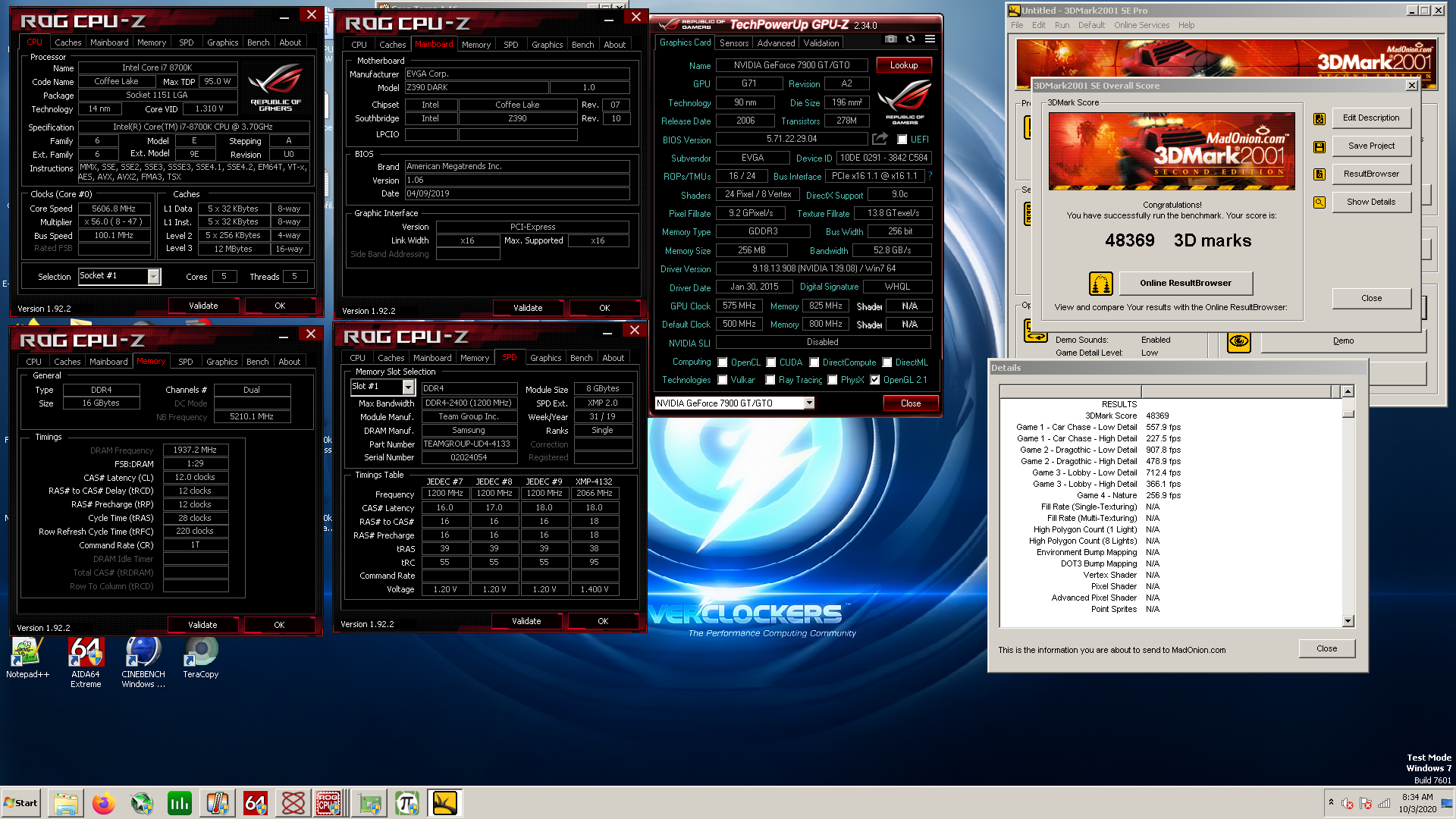Click the Demo button in 3DMark2001
Image resolution: width=1456 pixels, height=819 pixels.
(x=1343, y=341)
